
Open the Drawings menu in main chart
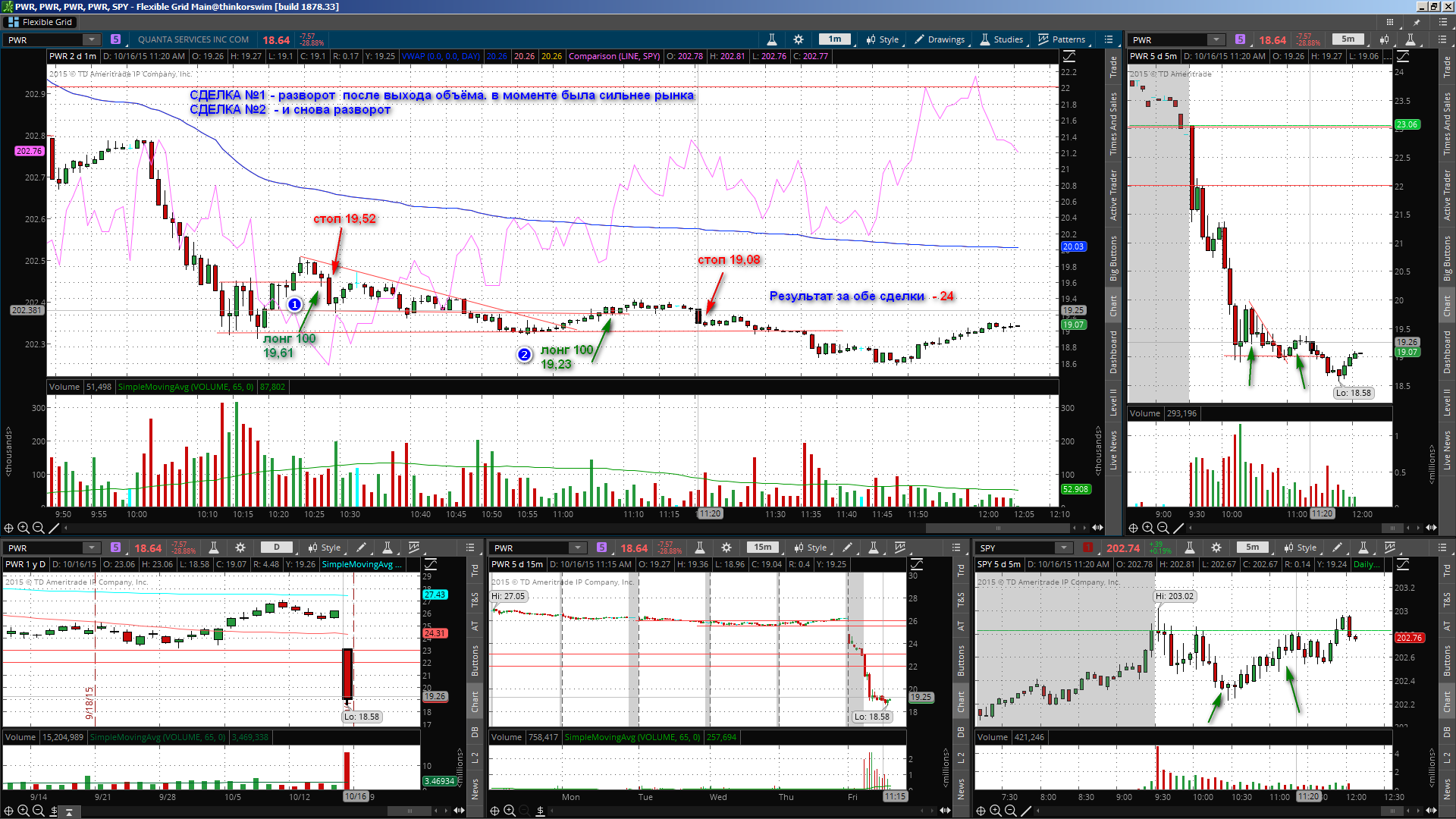coord(940,39)
